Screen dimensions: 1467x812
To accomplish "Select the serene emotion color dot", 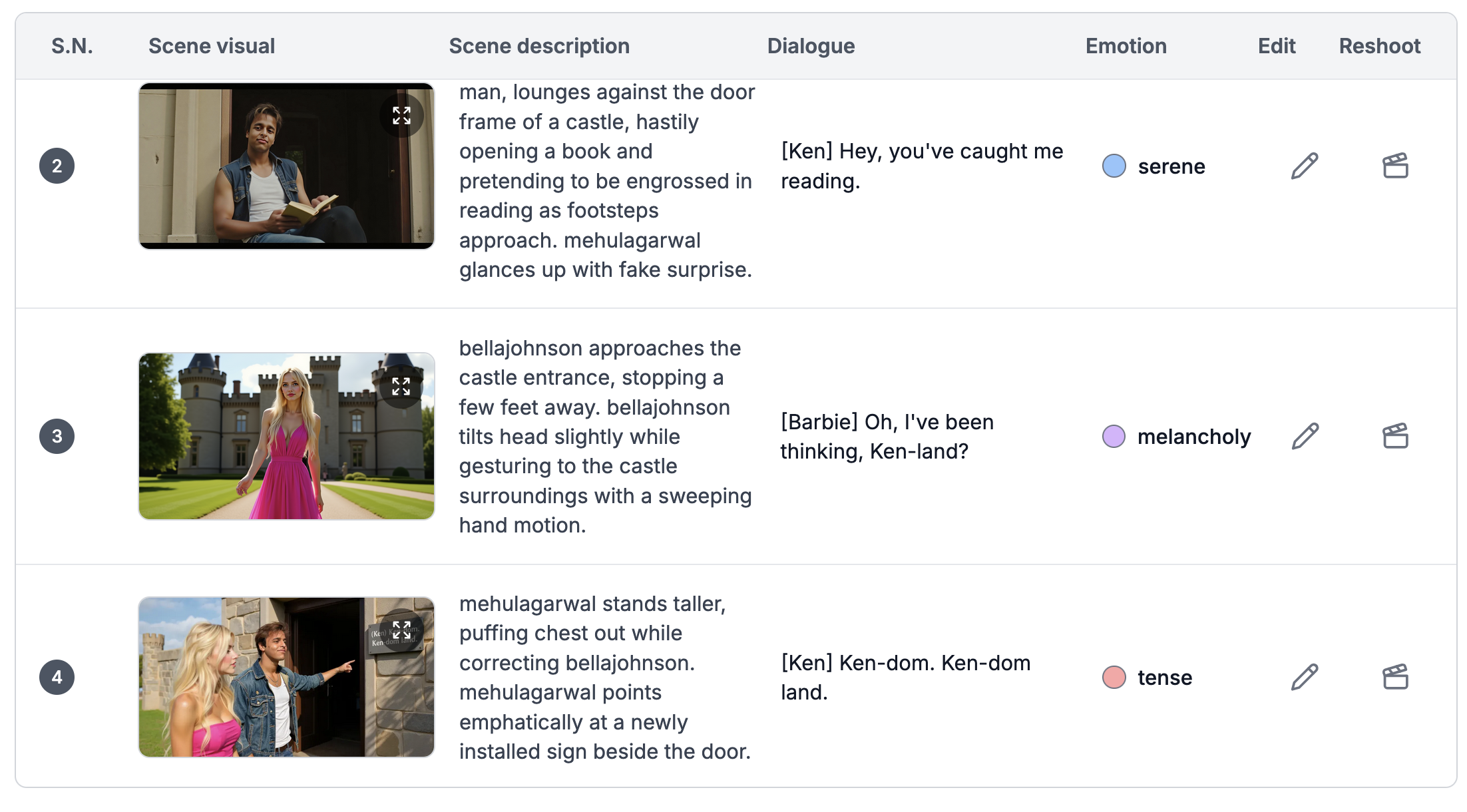I will [1113, 166].
